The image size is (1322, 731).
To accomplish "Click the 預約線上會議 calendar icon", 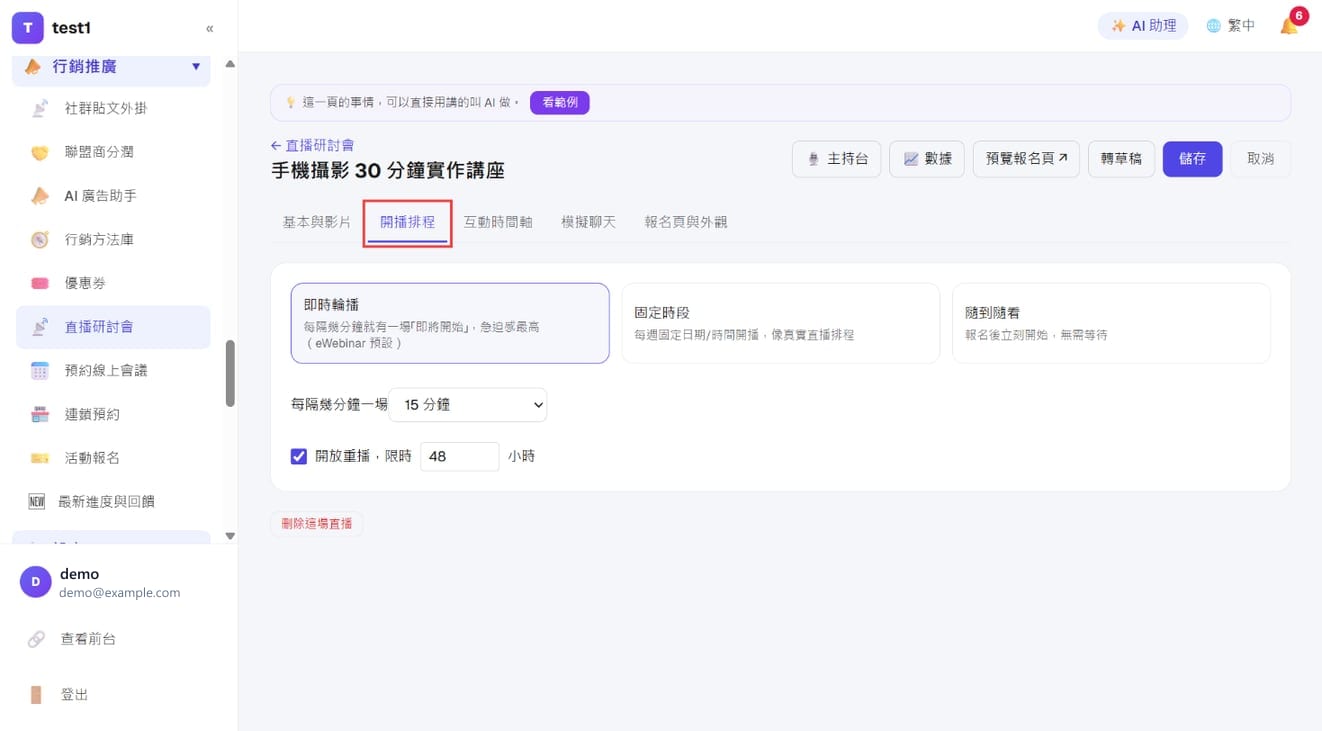I will [x=40, y=370].
